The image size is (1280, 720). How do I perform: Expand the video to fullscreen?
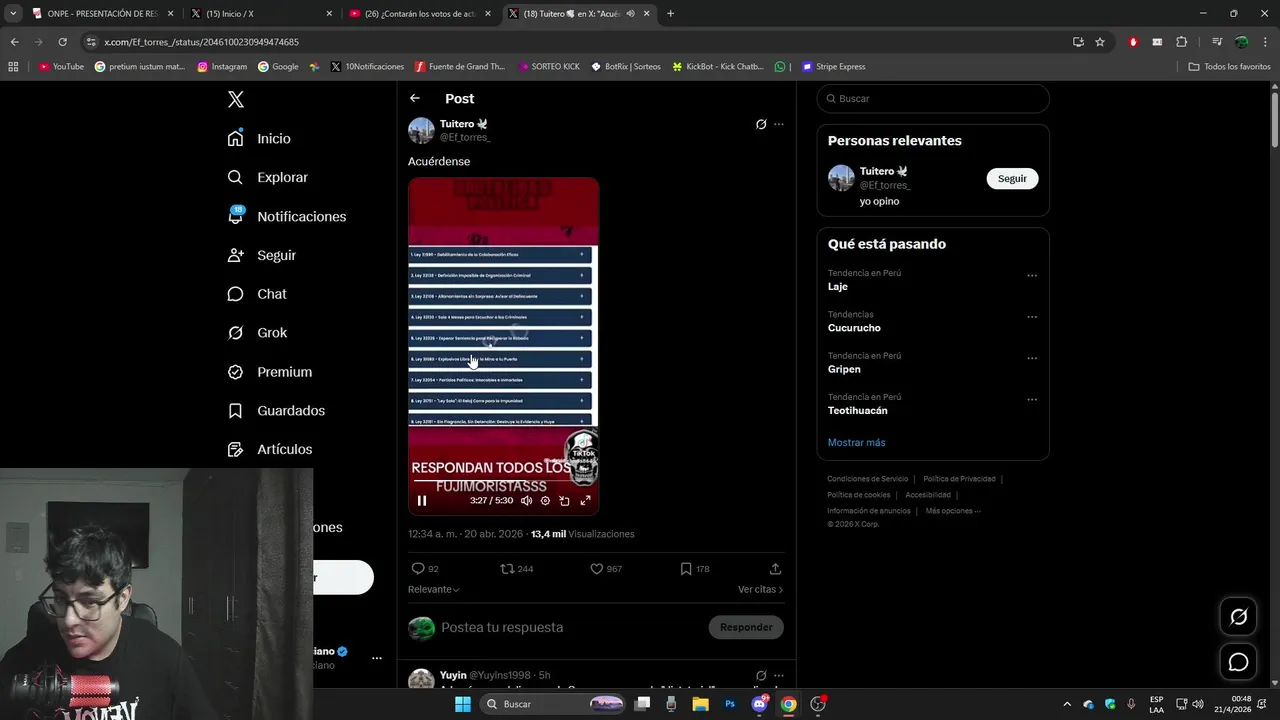tap(585, 501)
